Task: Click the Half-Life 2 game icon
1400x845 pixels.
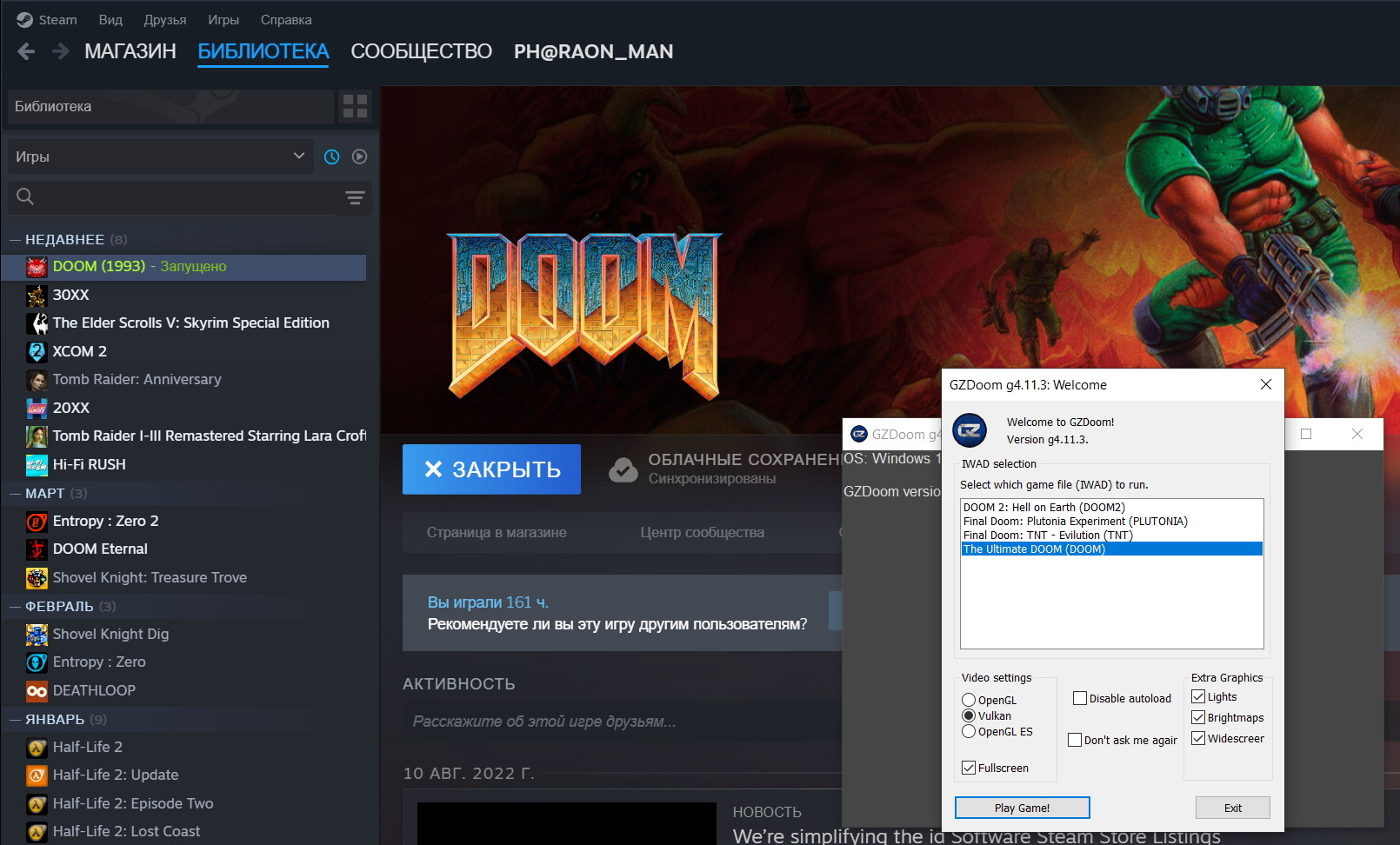Action: coord(37,748)
